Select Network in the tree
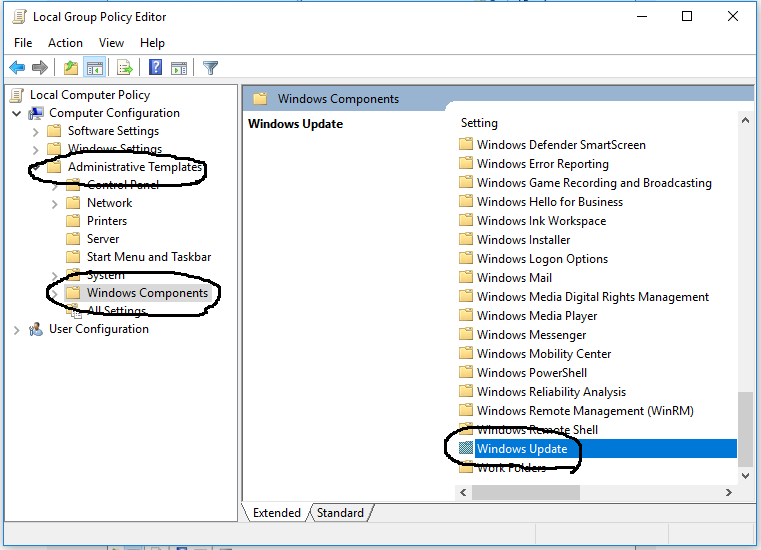This screenshot has height=550, width=761. pos(109,203)
